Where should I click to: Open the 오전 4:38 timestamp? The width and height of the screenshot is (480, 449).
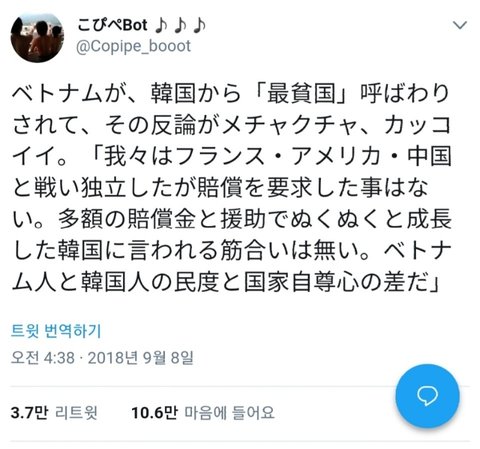pos(43,358)
